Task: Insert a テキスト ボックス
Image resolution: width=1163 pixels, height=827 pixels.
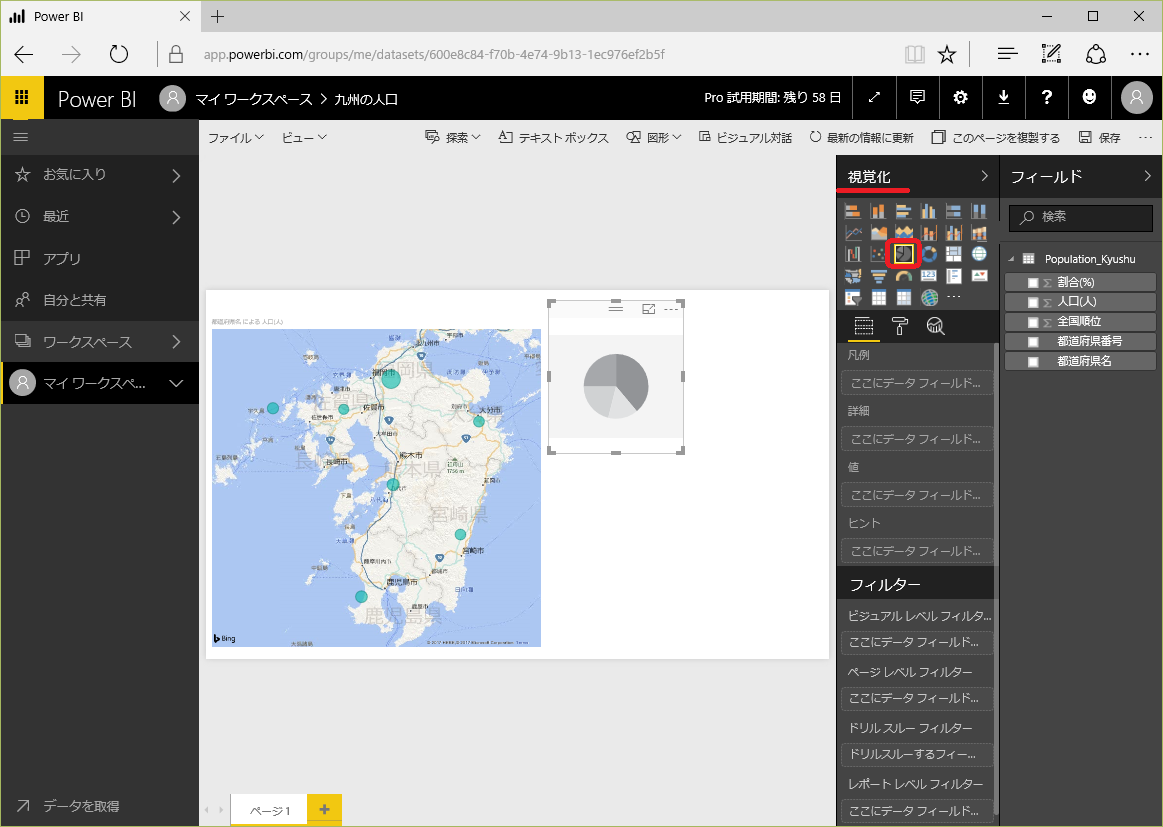Action: click(x=553, y=138)
